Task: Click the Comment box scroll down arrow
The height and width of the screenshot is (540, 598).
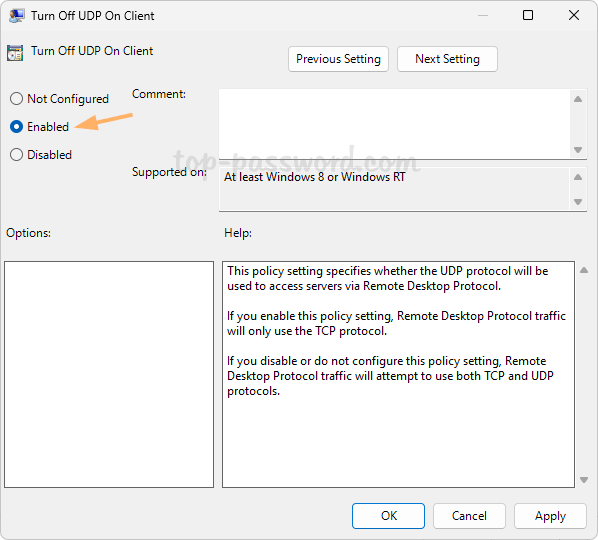Action: 578,150
